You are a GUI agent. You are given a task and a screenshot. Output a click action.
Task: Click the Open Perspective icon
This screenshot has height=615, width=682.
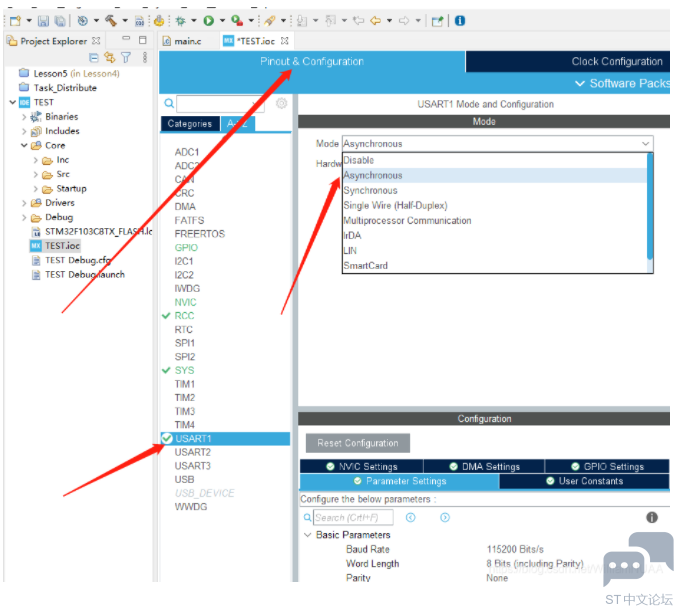coord(437,20)
